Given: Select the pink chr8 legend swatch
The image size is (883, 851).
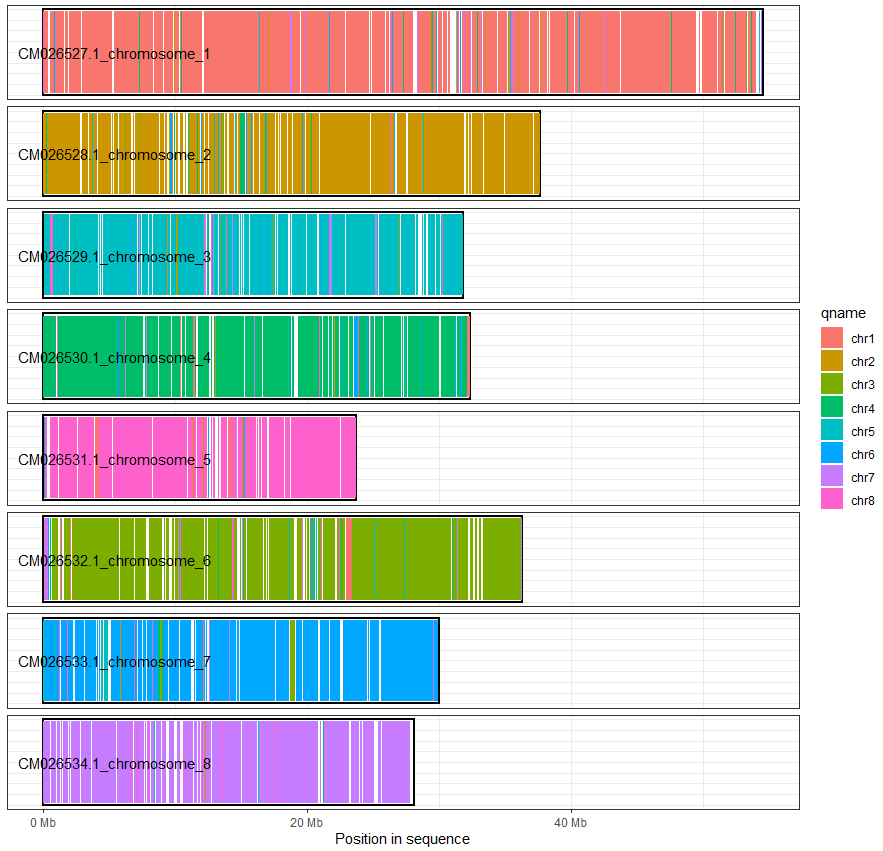Looking at the screenshot, I should [x=832, y=499].
